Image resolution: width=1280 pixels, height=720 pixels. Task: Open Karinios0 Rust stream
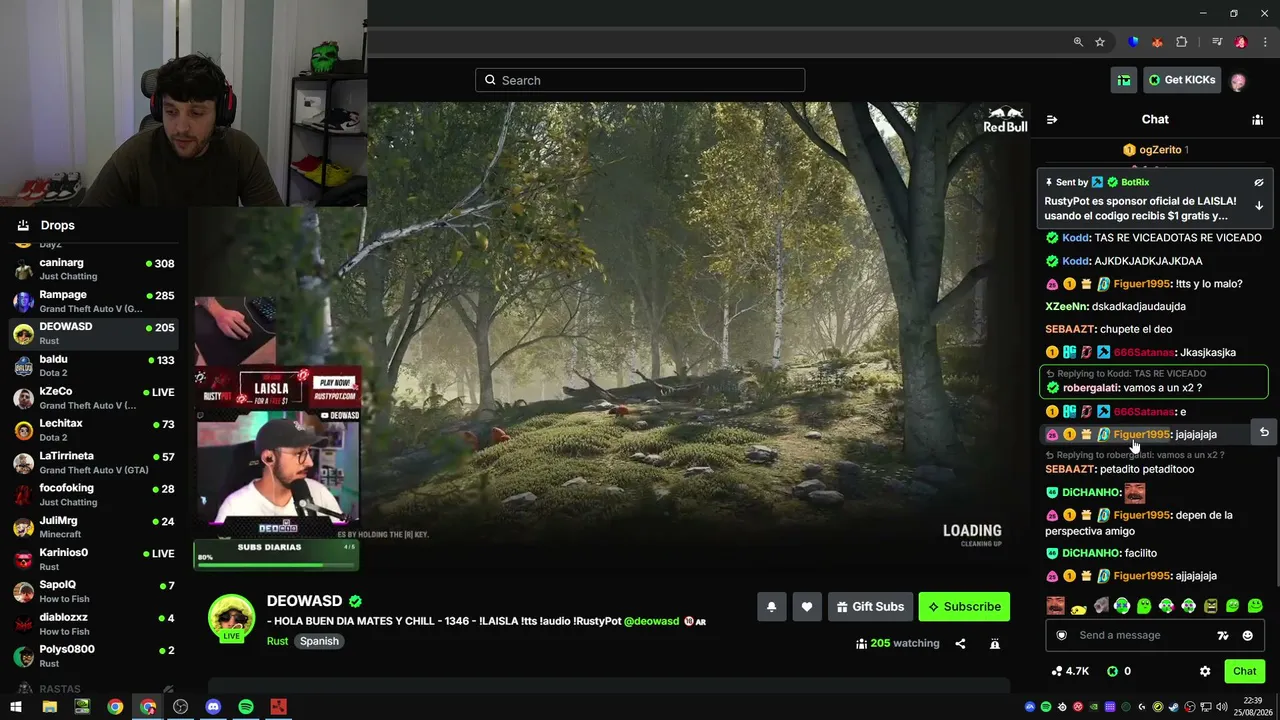pos(92,559)
